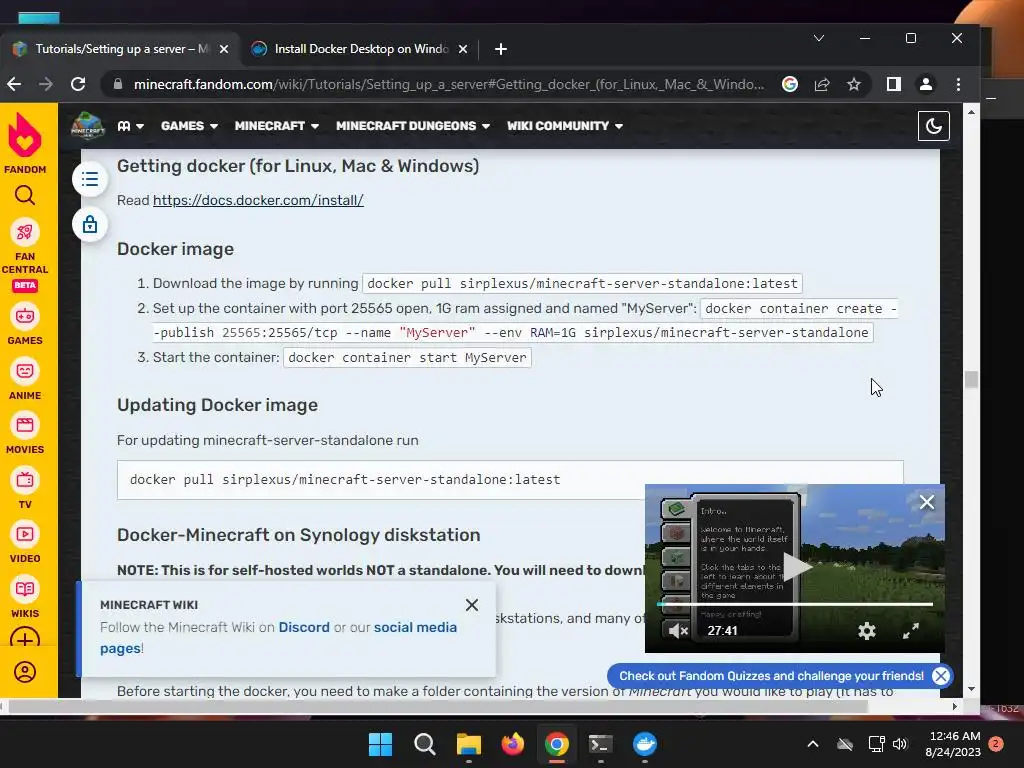The image size is (1024, 768).
Task: Open Chrome three-dot menu
Action: pos(958,84)
